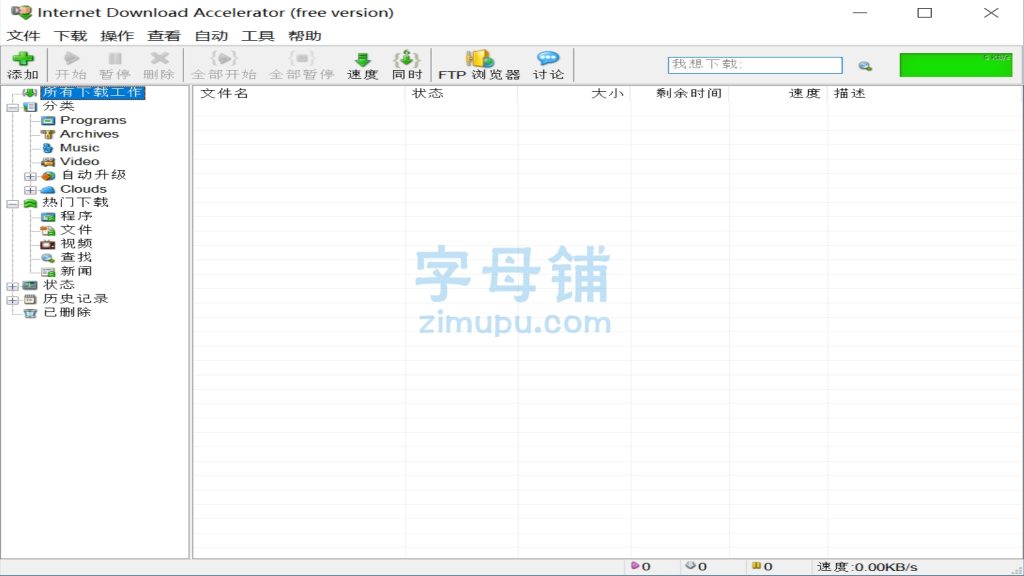1024x576 pixels.
Task: Select 所有下载工作 in the tree
Action: point(93,93)
